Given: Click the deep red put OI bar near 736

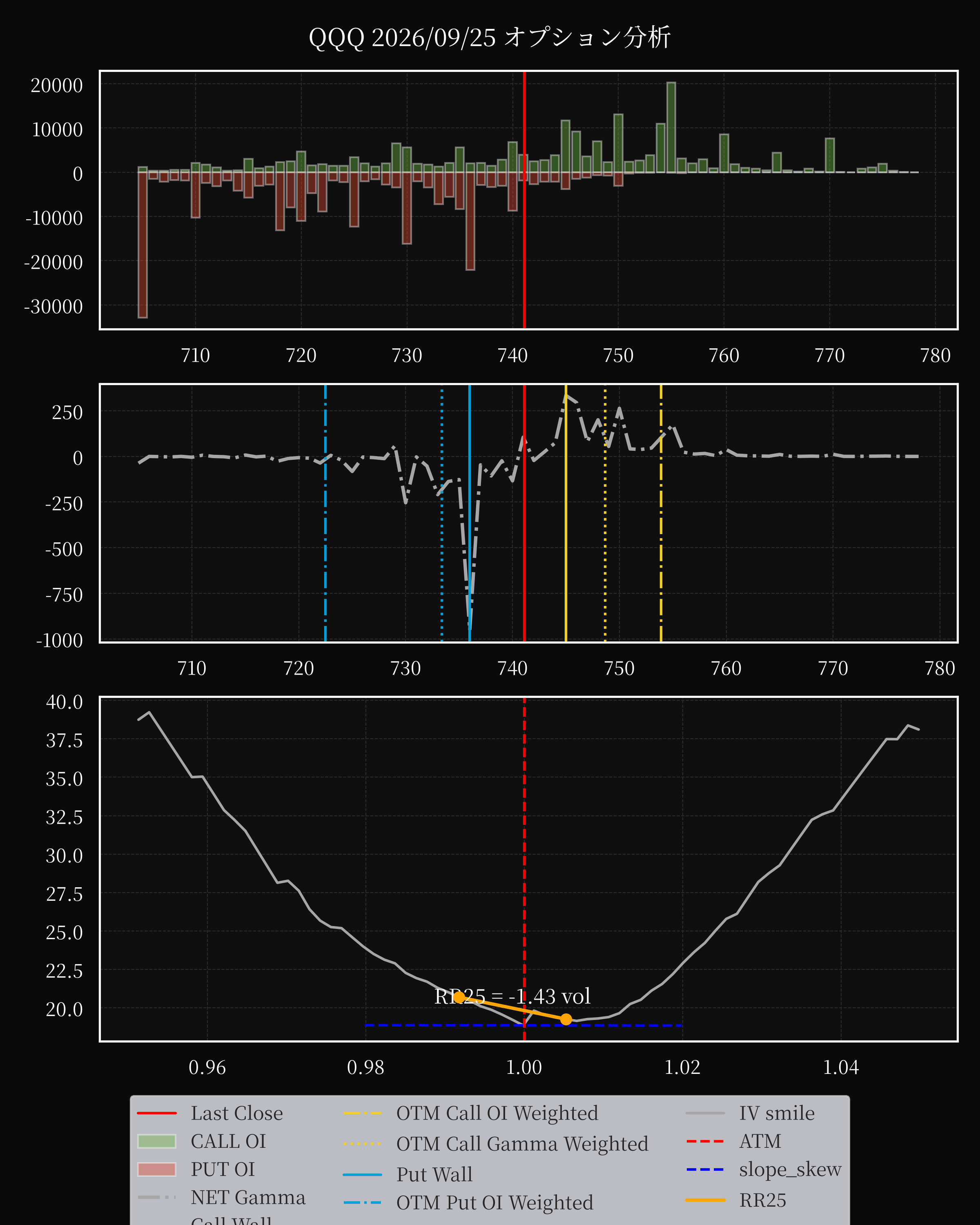Looking at the screenshot, I should tap(470, 221).
